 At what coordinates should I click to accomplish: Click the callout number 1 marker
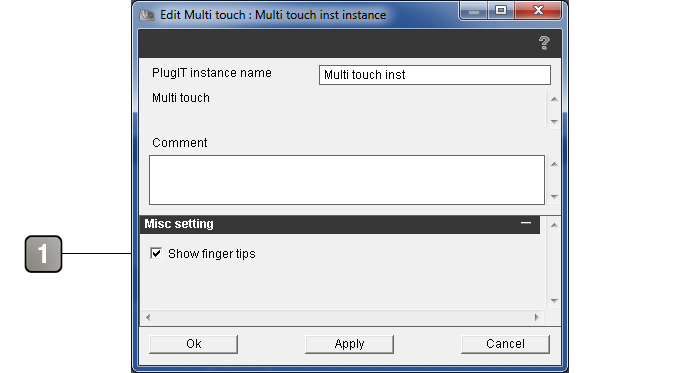[x=43, y=254]
